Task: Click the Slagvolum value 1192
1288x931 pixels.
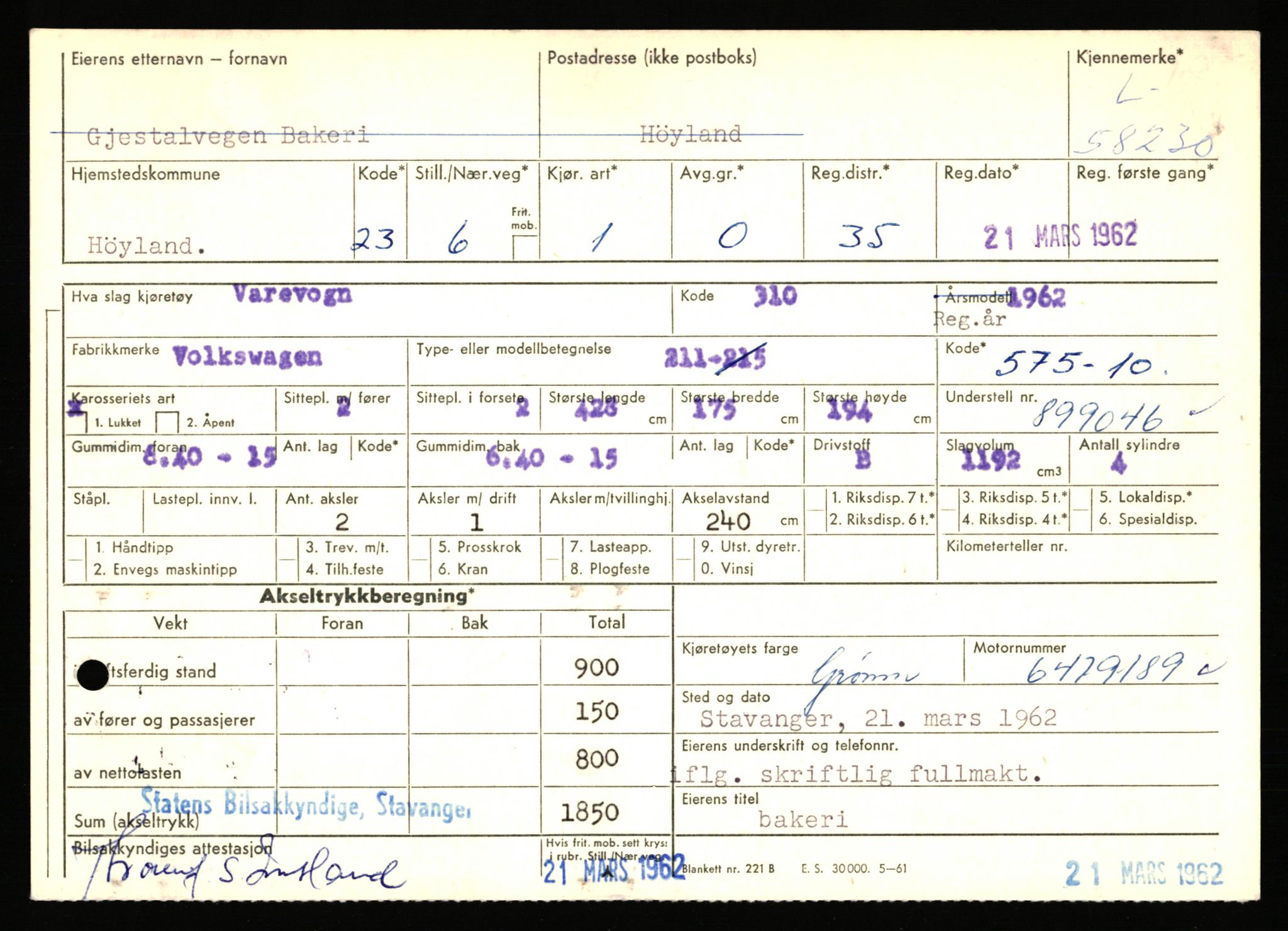Action: pos(991,461)
